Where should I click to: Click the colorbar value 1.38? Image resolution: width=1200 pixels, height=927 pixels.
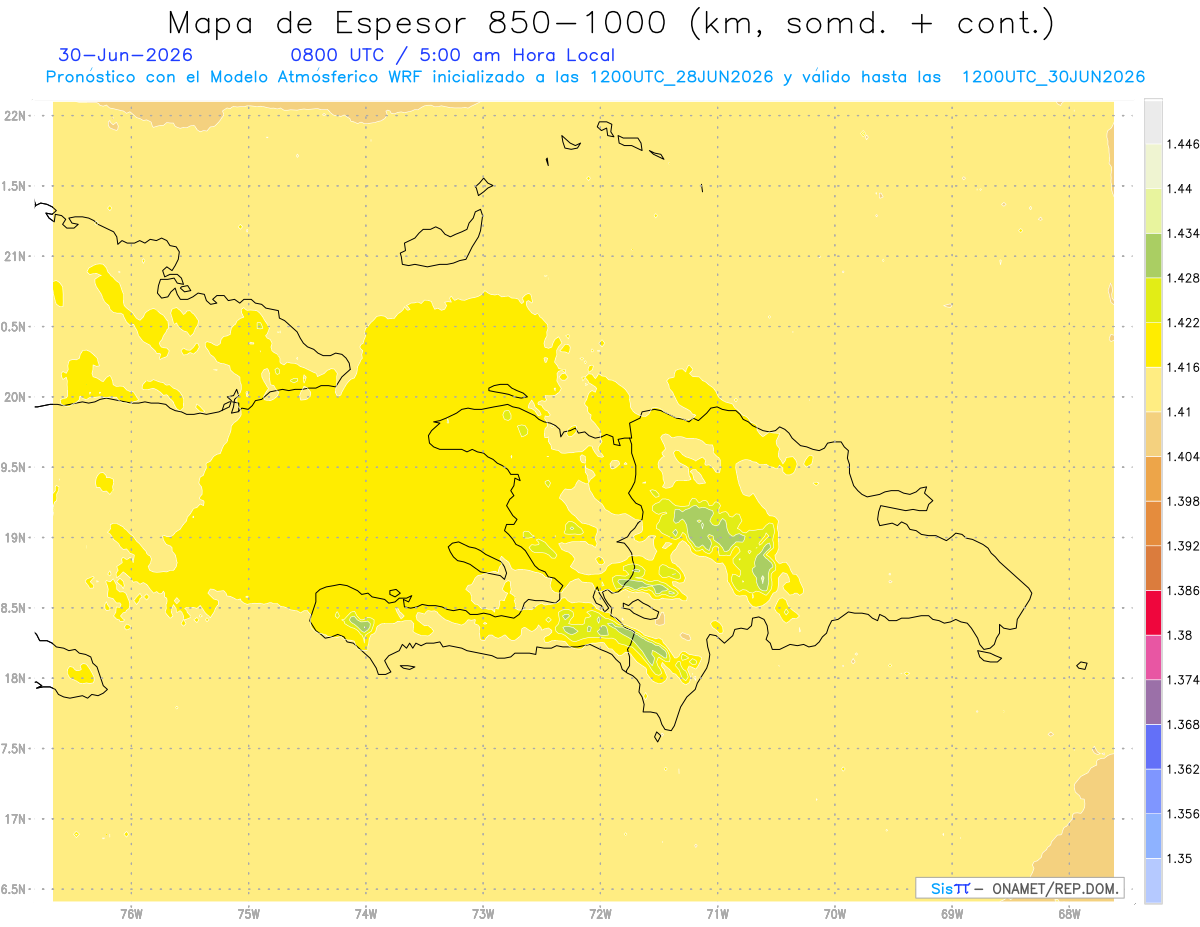pos(1181,635)
